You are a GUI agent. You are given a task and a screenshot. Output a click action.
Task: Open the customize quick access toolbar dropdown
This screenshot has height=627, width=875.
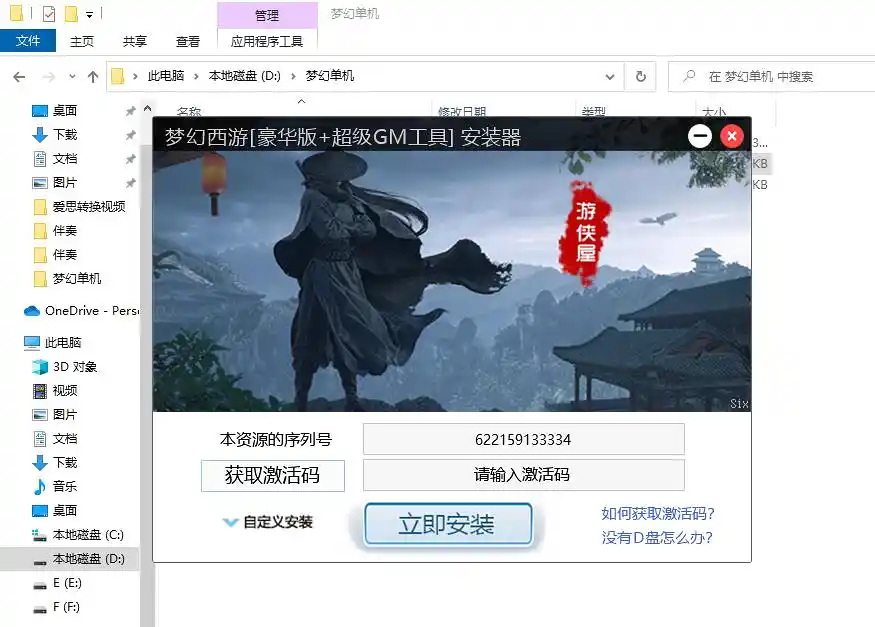click(x=90, y=15)
